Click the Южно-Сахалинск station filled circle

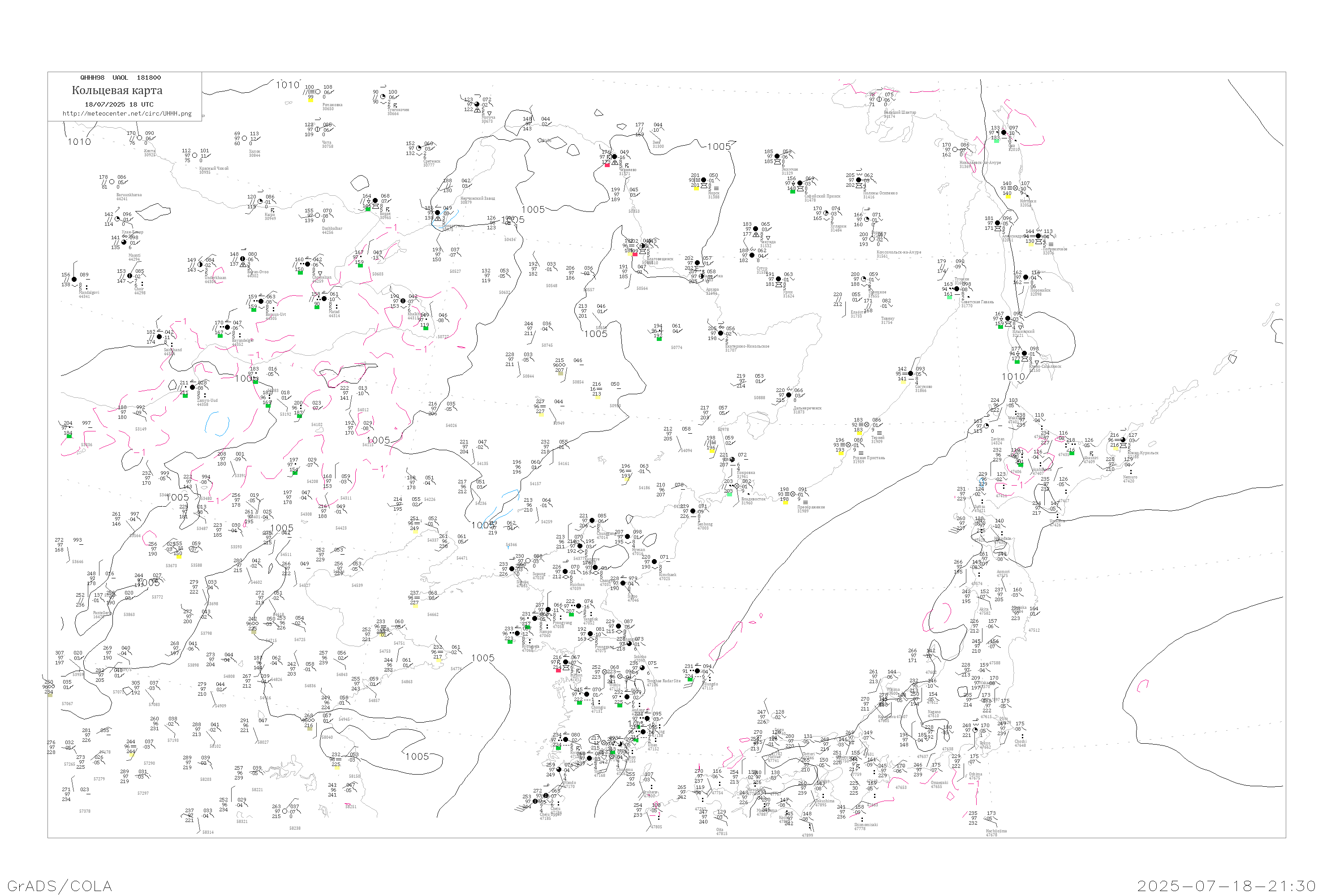(x=1024, y=354)
